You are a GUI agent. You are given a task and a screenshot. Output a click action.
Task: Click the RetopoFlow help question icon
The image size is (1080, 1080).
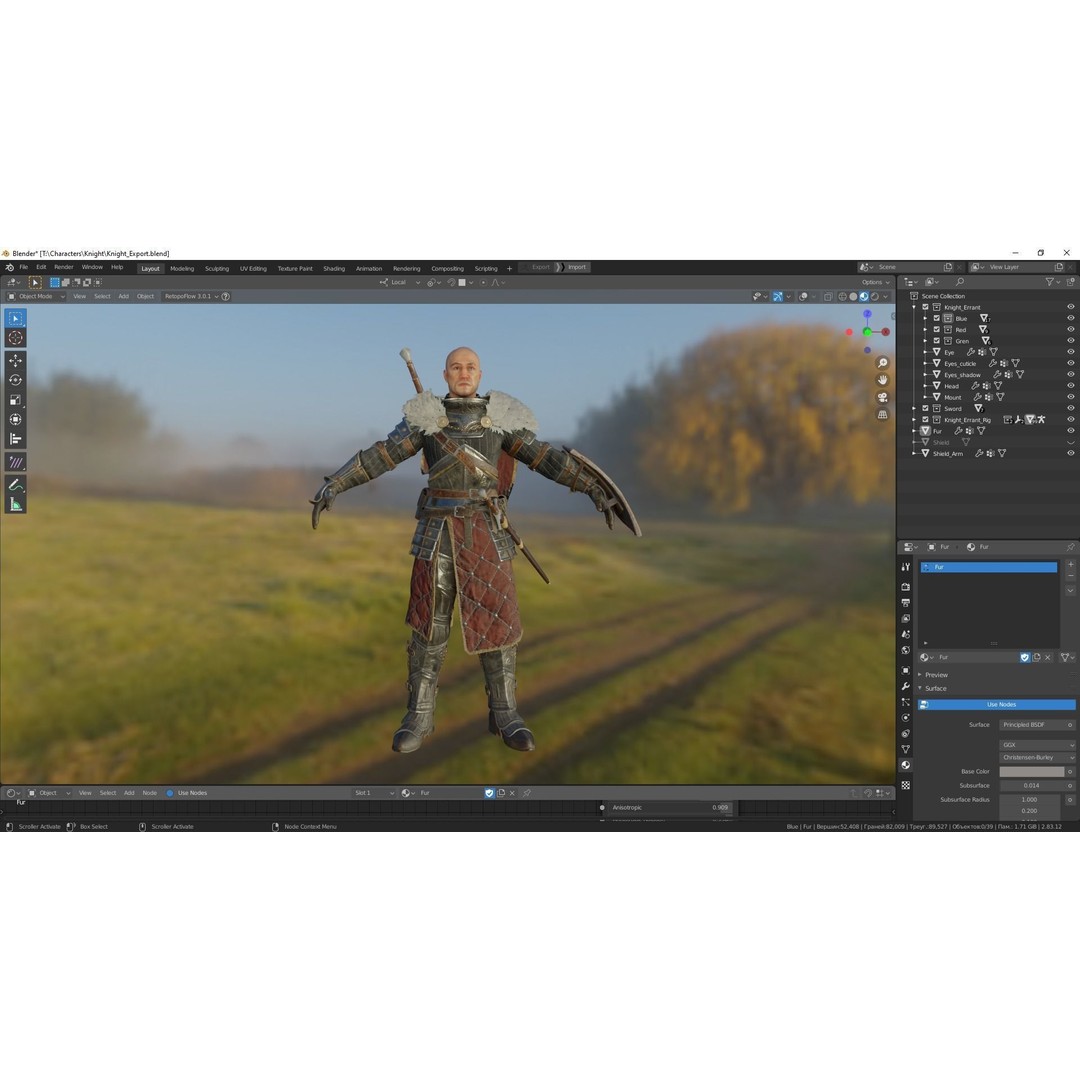[x=225, y=296]
